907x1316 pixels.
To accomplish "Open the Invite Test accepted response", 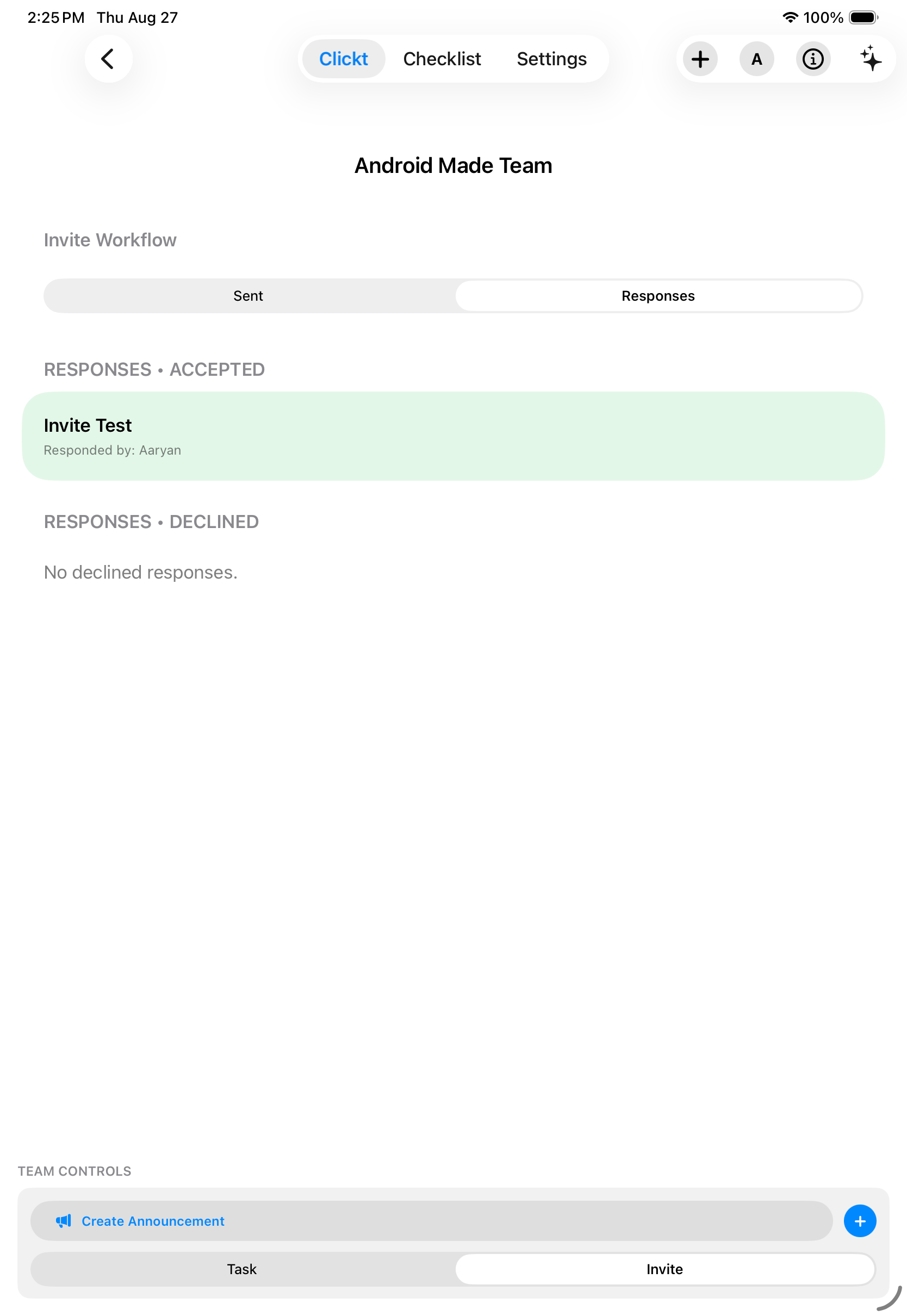I will [453, 436].
